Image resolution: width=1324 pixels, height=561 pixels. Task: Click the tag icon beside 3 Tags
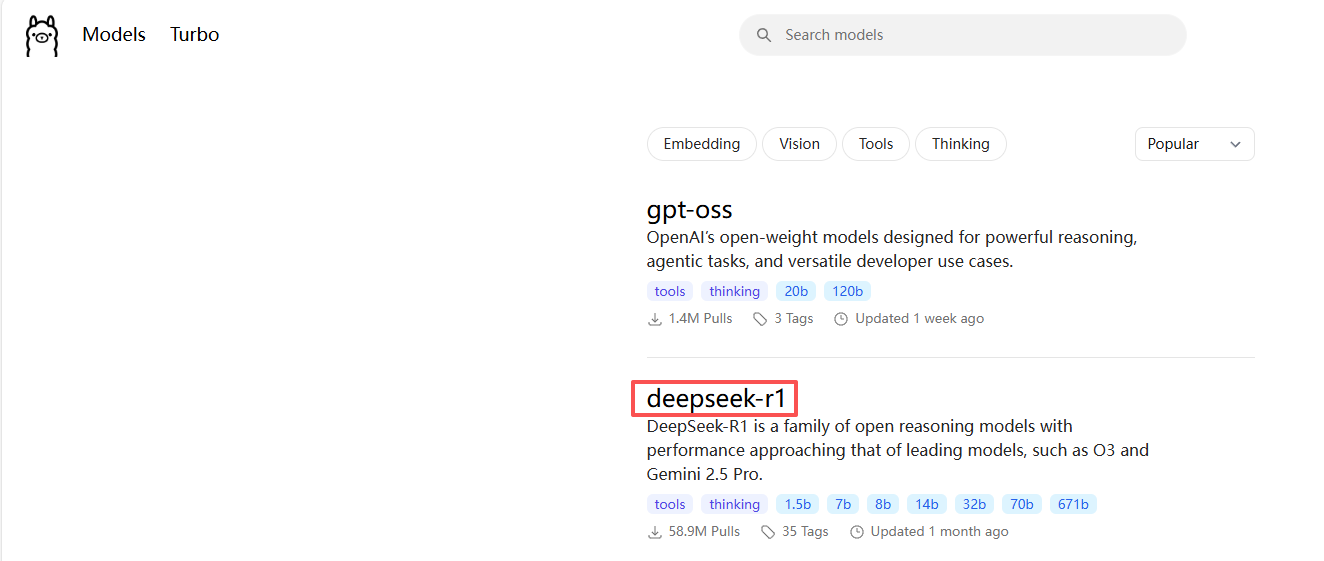[762, 319]
